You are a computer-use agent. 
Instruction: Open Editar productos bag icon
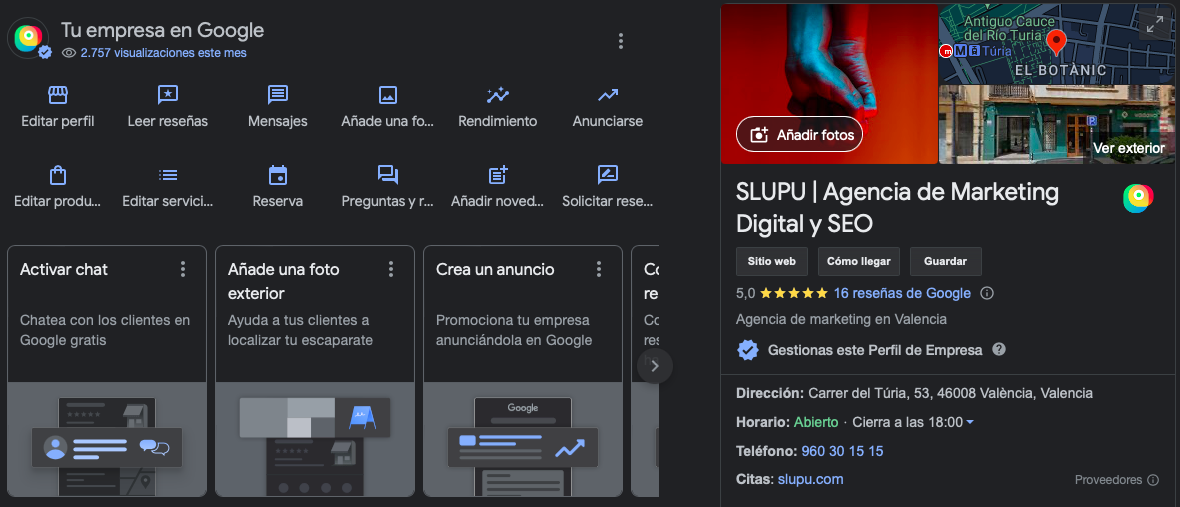(58, 175)
